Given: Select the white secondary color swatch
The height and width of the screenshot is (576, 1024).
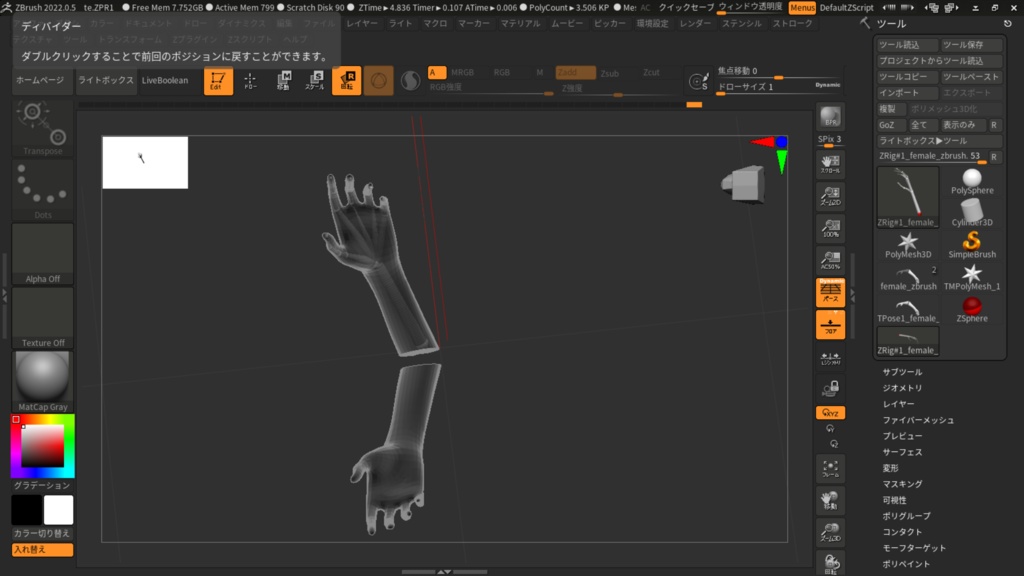Looking at the screenshot, I should (59, 510).
